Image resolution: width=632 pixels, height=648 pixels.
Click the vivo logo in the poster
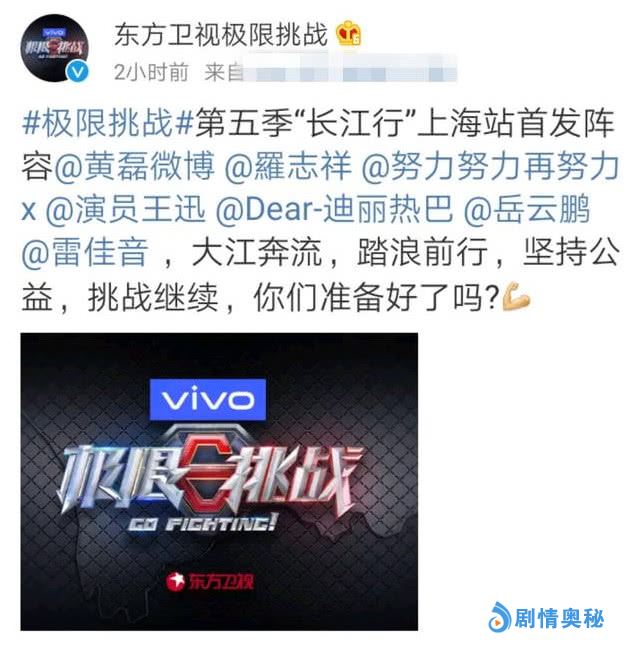pos(207,399)
